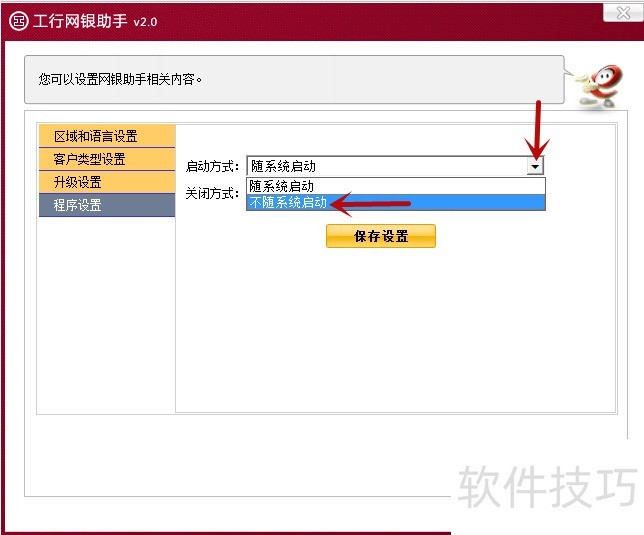Screen dimensions: 644x535
Task: Click the mascot character icon
Action: [600, 87]
